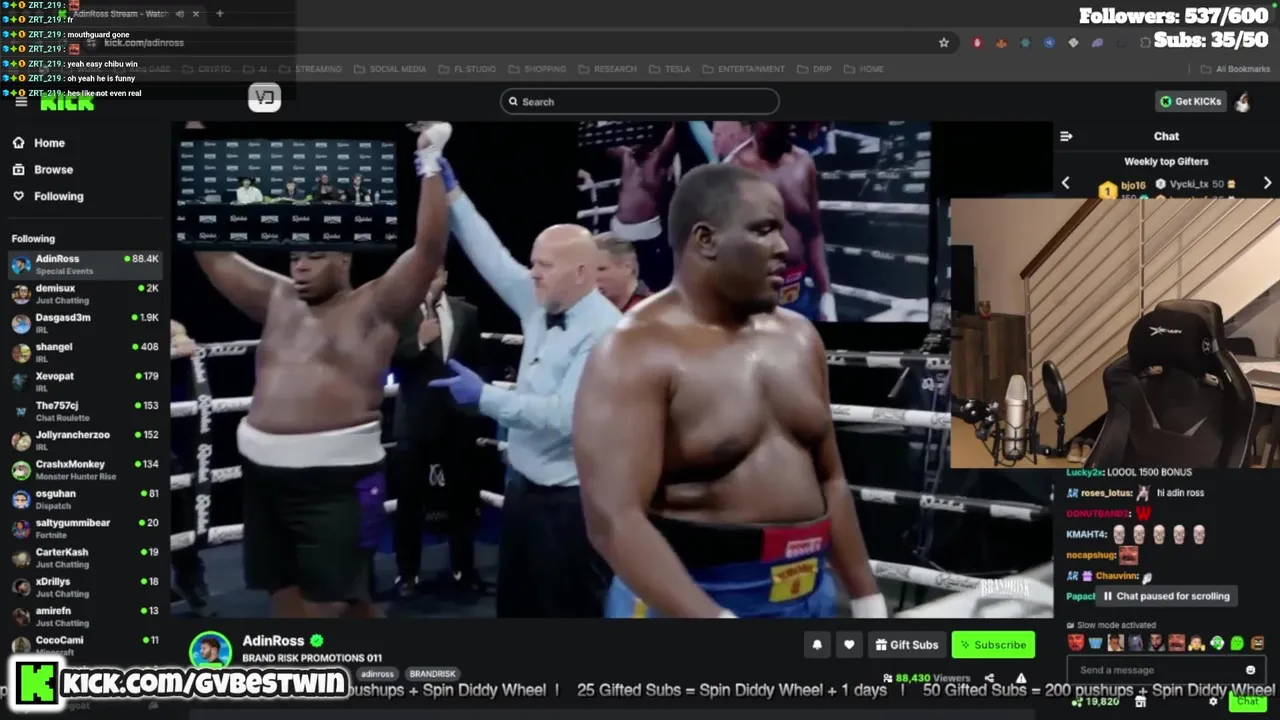Open Xevopat channel from sidebar

pyautogui.click(x=85, y=381)
